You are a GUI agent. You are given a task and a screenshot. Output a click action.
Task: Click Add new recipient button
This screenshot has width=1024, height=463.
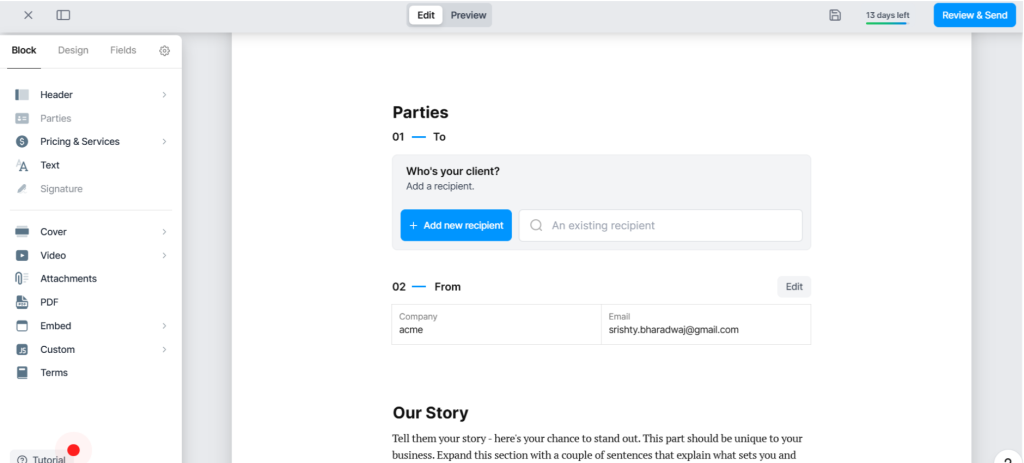click(x=456, y=225)
